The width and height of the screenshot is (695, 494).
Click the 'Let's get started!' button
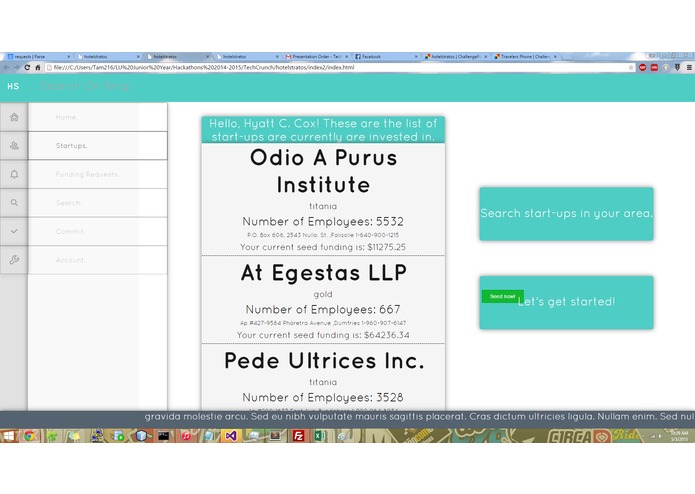click(x=566, y=303)
